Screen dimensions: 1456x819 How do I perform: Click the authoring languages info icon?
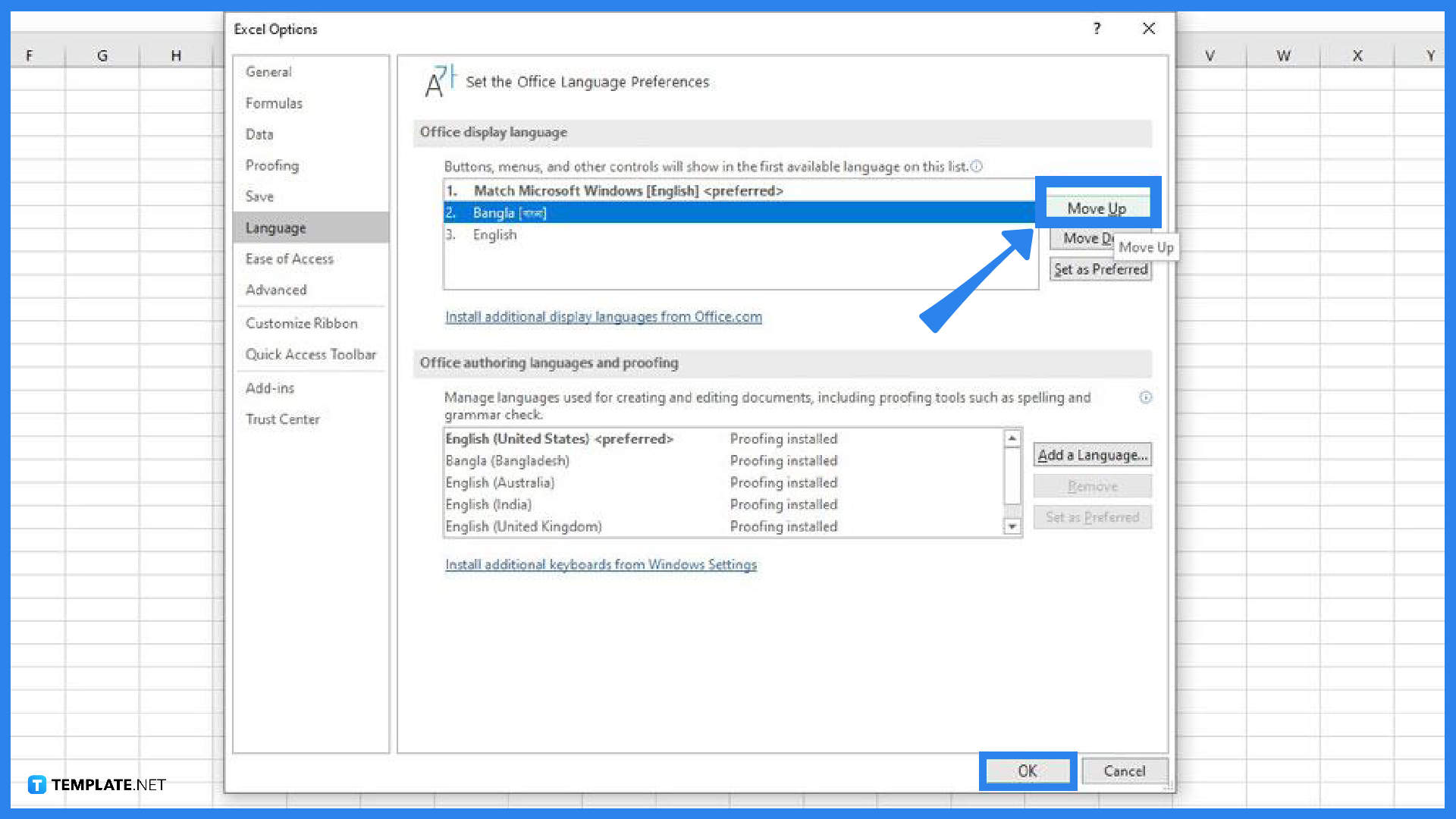1146,397
